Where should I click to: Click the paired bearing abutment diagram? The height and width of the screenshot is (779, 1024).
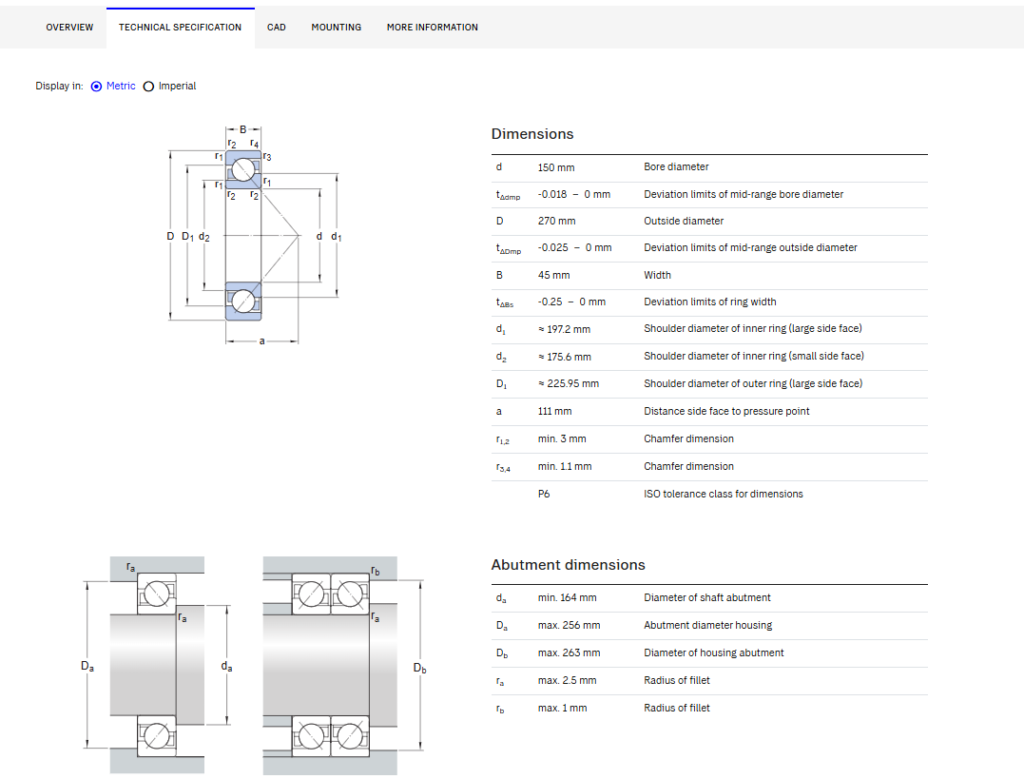345,665
